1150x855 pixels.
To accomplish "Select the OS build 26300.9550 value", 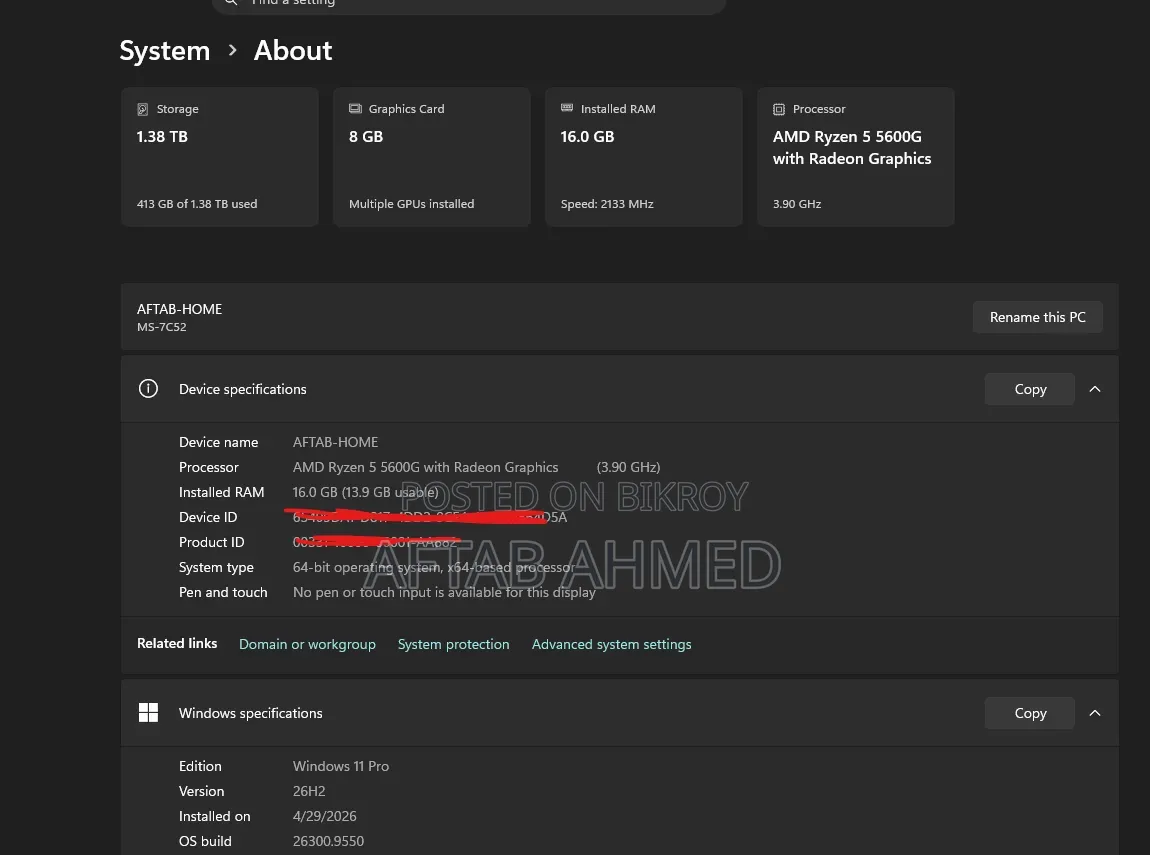I will point(329,841).
